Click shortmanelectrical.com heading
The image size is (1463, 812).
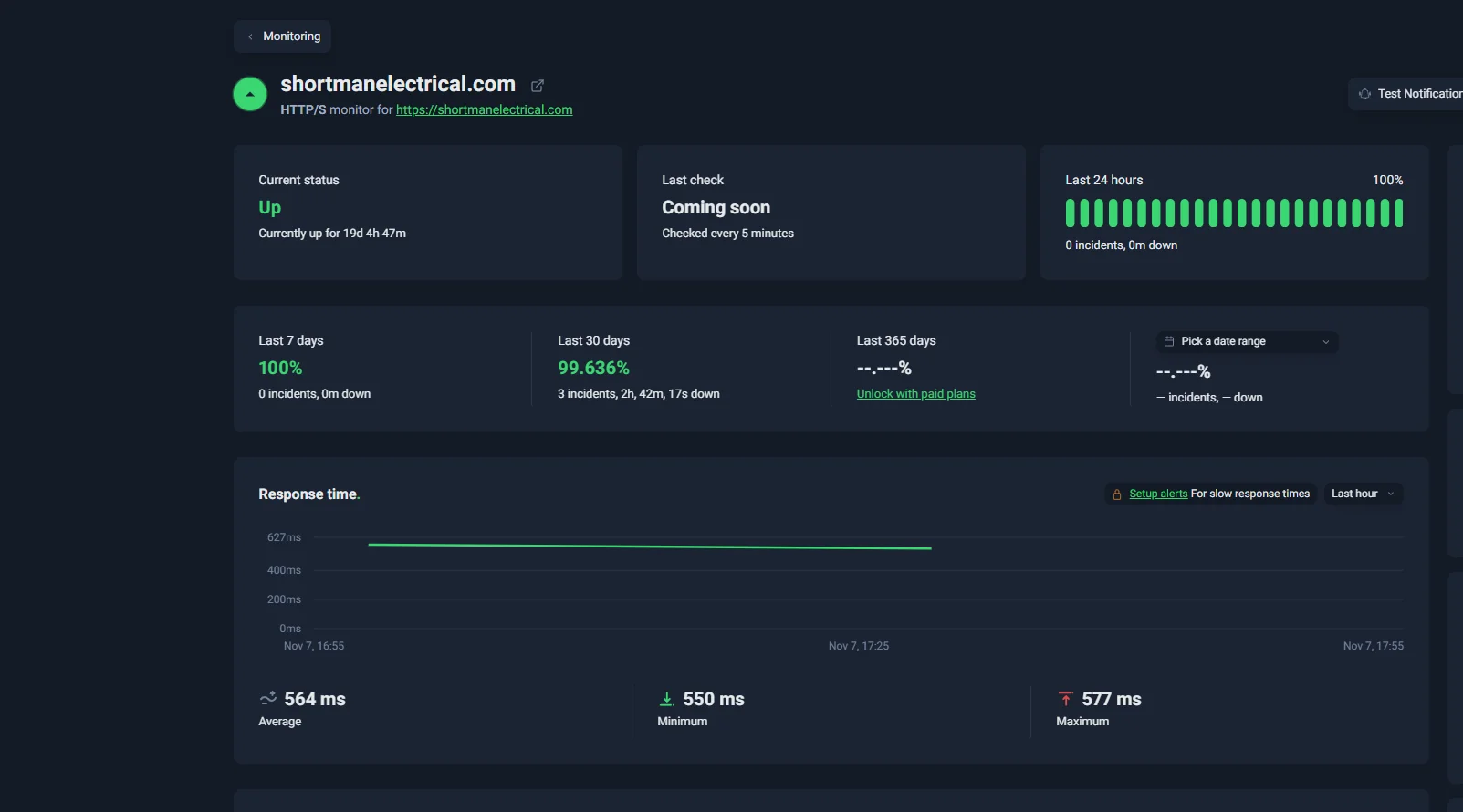tap(398, 84)
